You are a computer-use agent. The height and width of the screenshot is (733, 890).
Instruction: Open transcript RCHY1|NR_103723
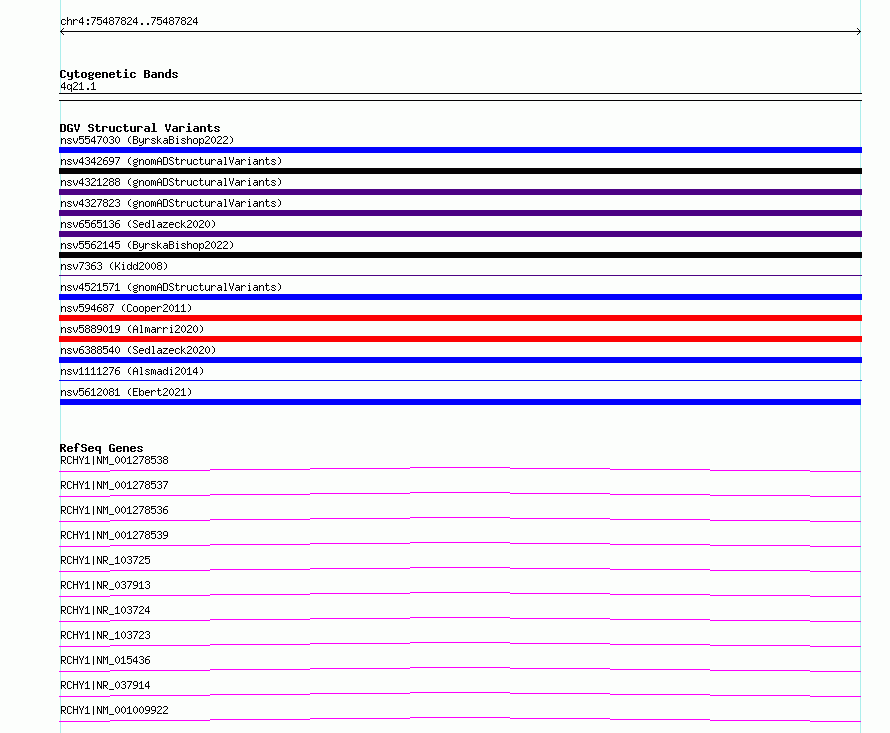pos(105,635)
